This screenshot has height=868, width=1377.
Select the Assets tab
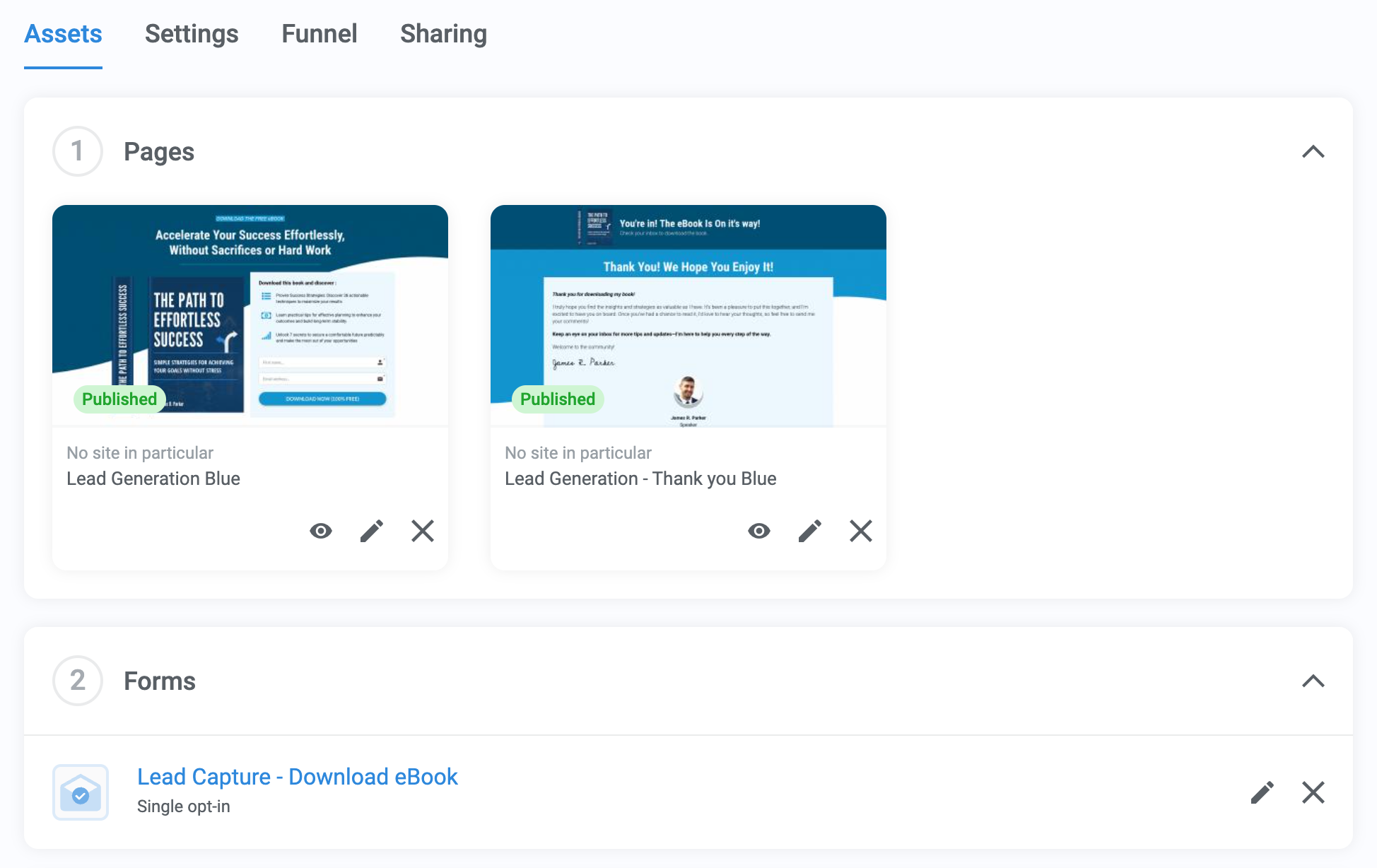point(64,34)
